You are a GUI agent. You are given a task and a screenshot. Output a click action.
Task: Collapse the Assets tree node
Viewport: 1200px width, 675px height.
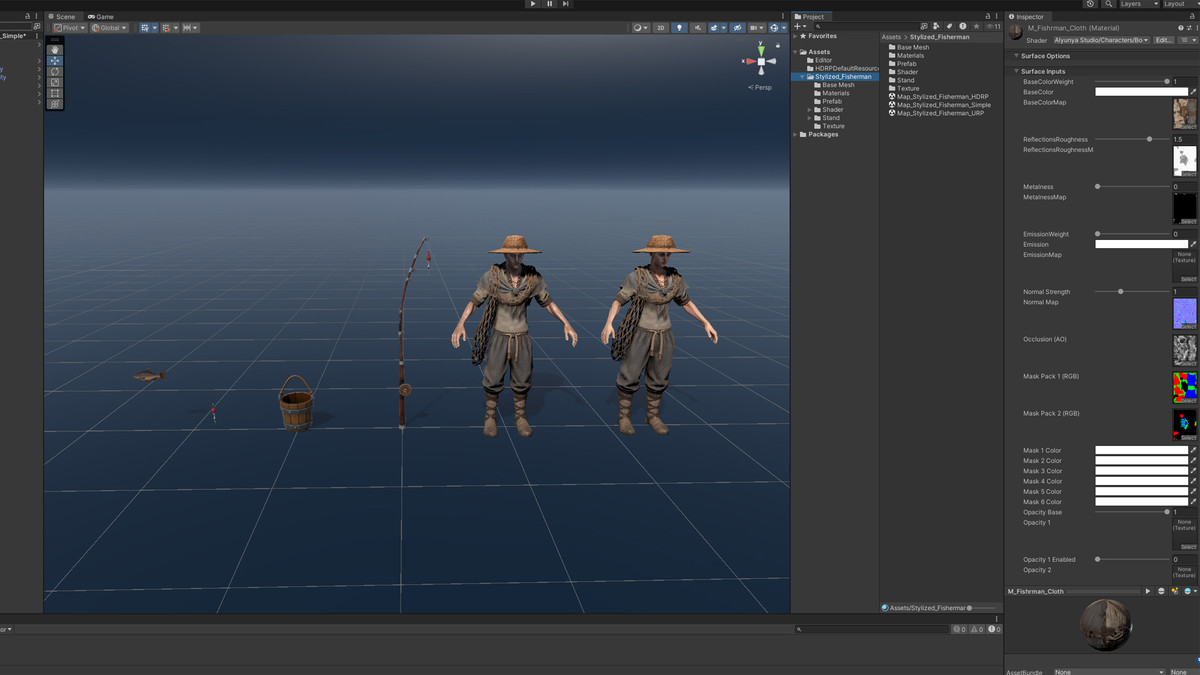point(796,52)
